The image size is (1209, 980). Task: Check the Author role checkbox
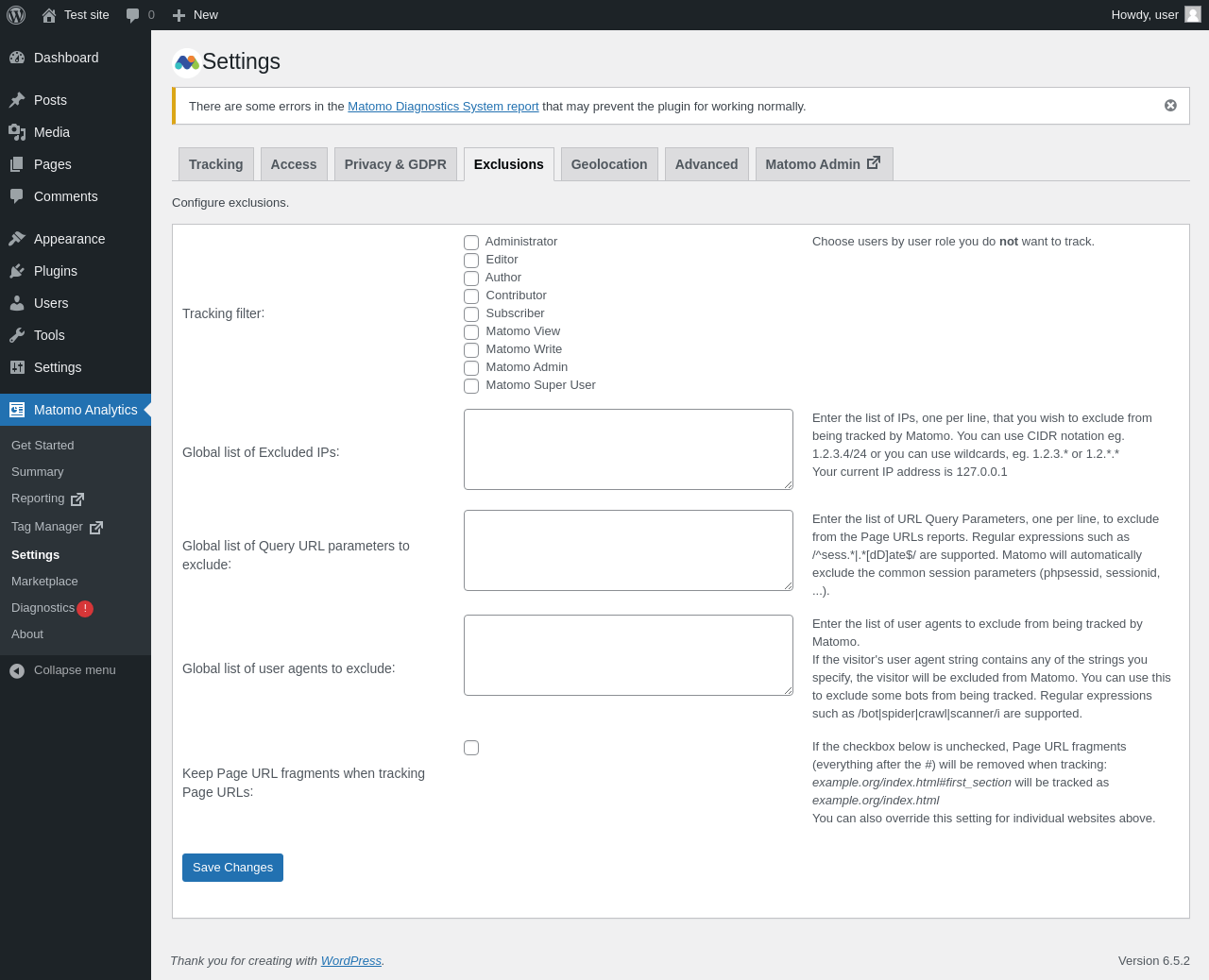(x=471, y=279)
